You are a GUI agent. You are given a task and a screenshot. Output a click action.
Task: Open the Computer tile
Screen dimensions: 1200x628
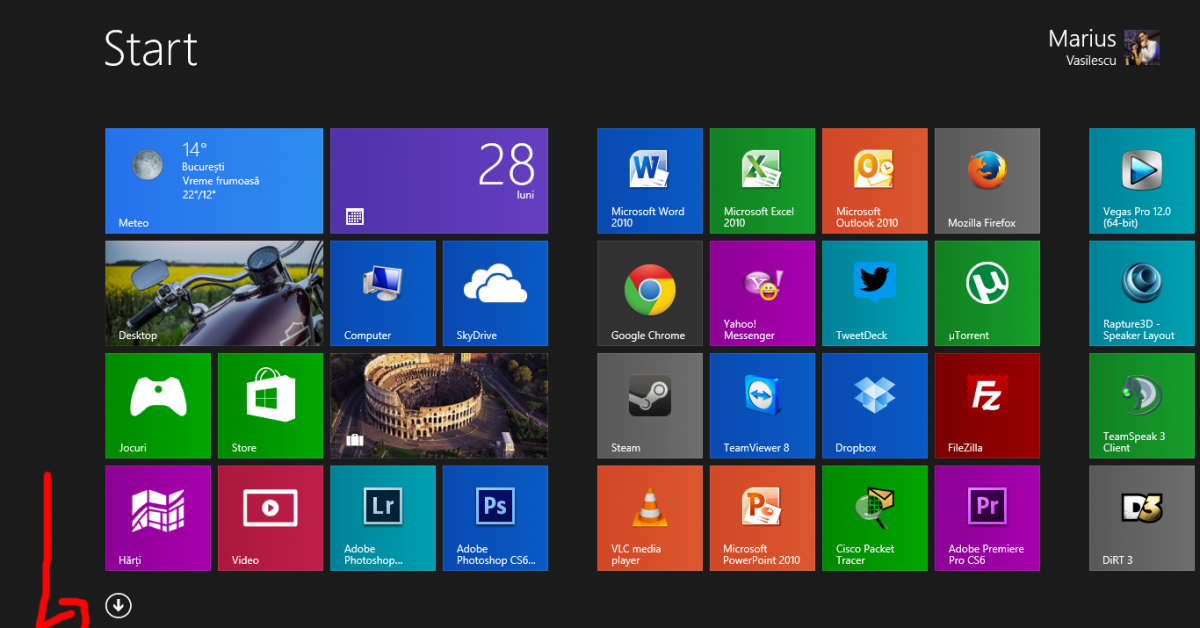point(383,293)
